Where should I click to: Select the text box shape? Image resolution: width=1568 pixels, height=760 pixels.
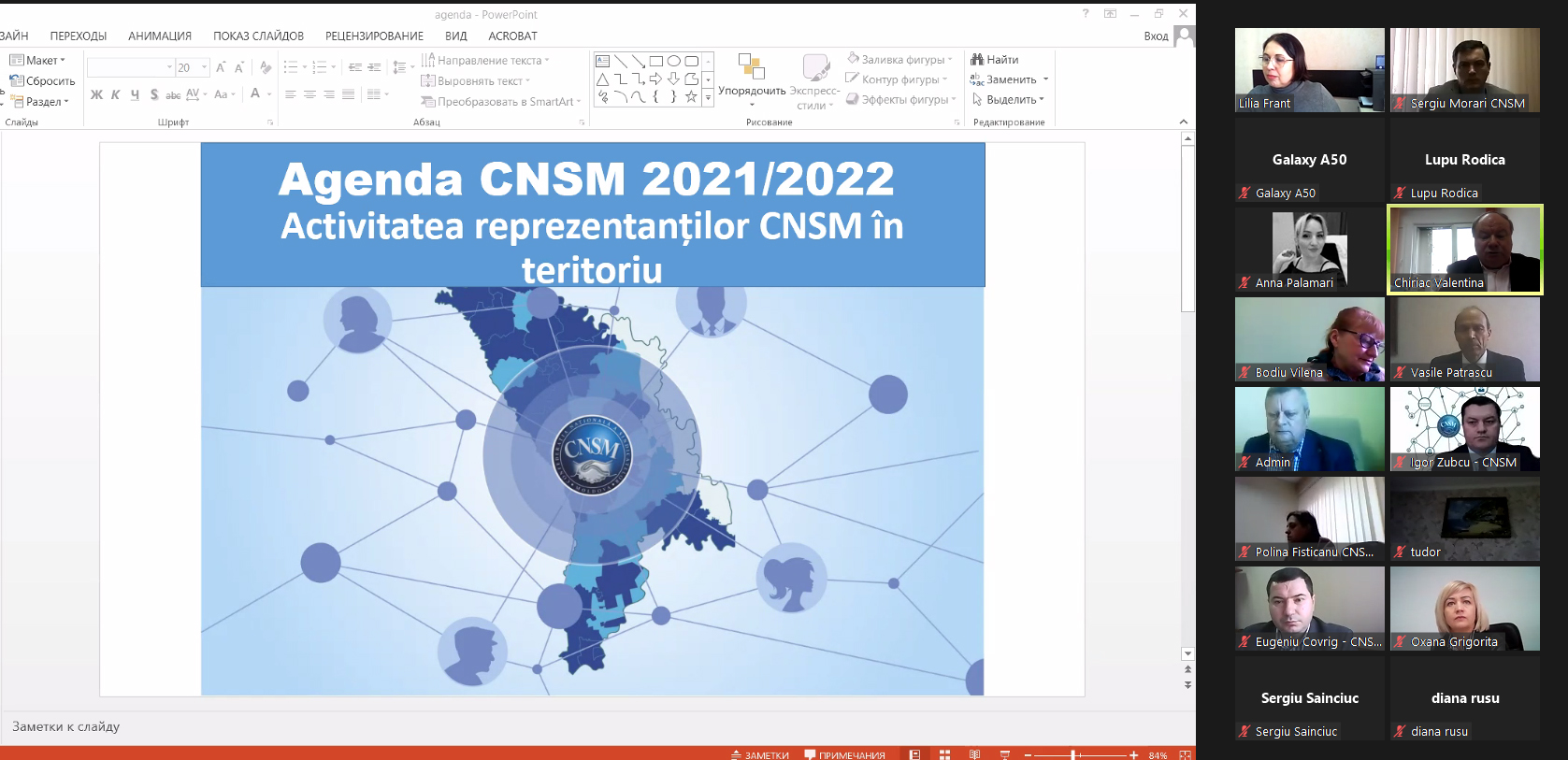[x=603, y=61]
